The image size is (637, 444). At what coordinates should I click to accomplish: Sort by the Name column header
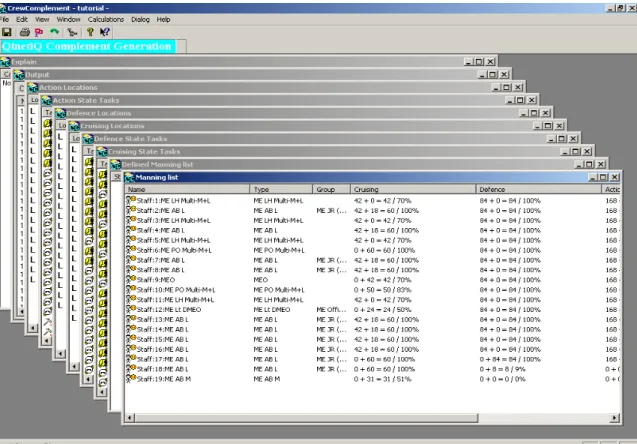(x=187, y=189)
